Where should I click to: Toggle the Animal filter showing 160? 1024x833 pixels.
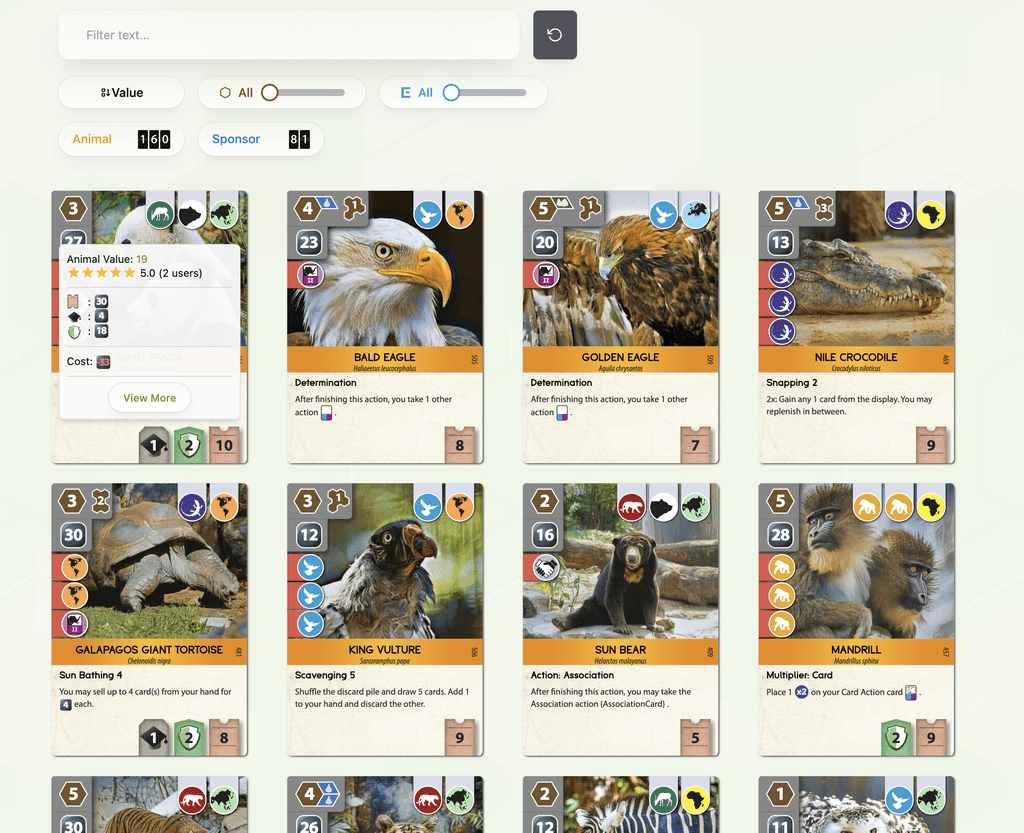pyautogui.click(x=120, y=139)
